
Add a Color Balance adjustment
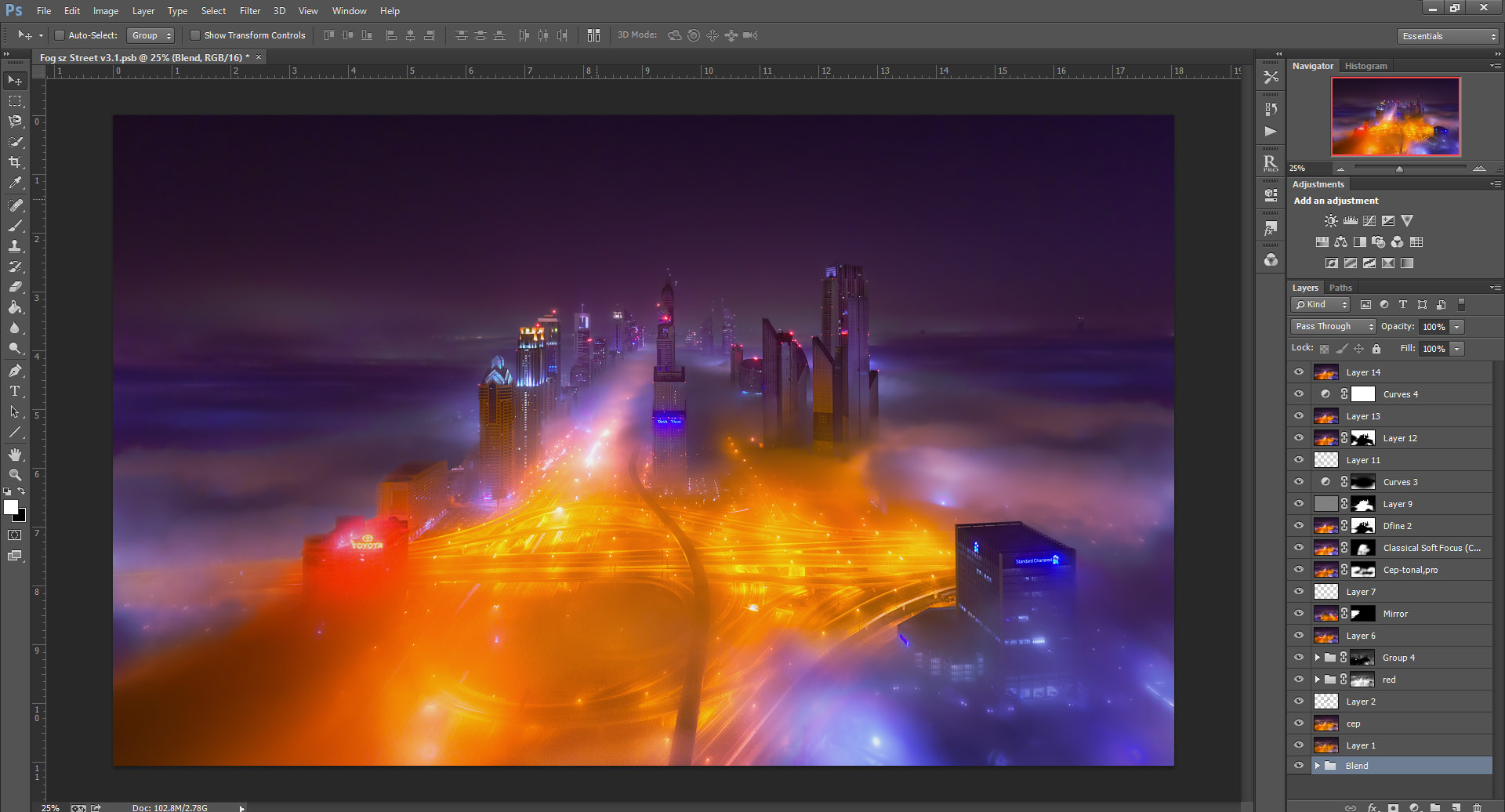click(1341, 242)
